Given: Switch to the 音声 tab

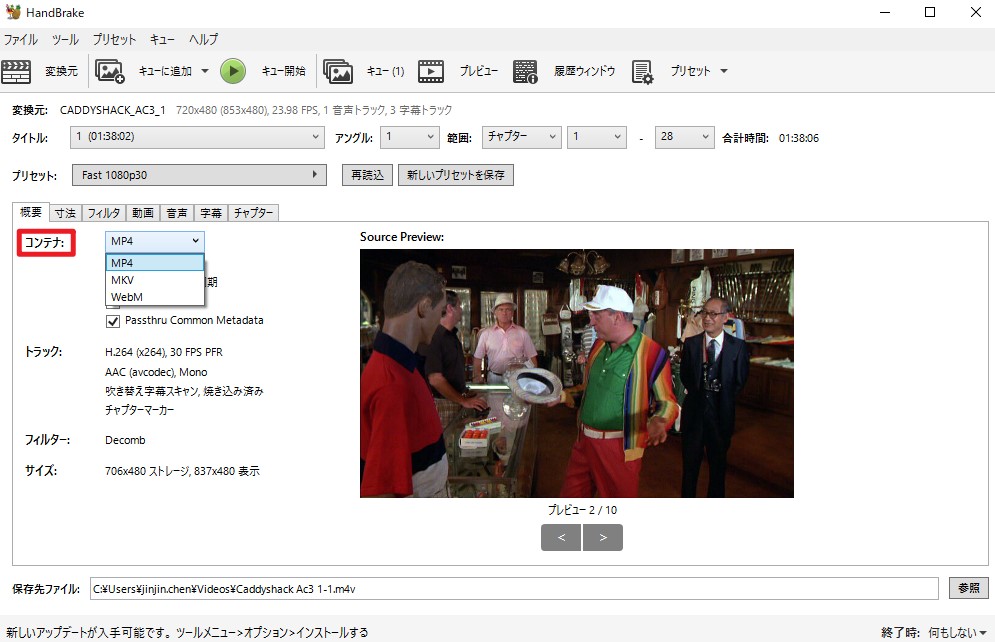Looking at the screenshot, I should (x=177, y=213).
